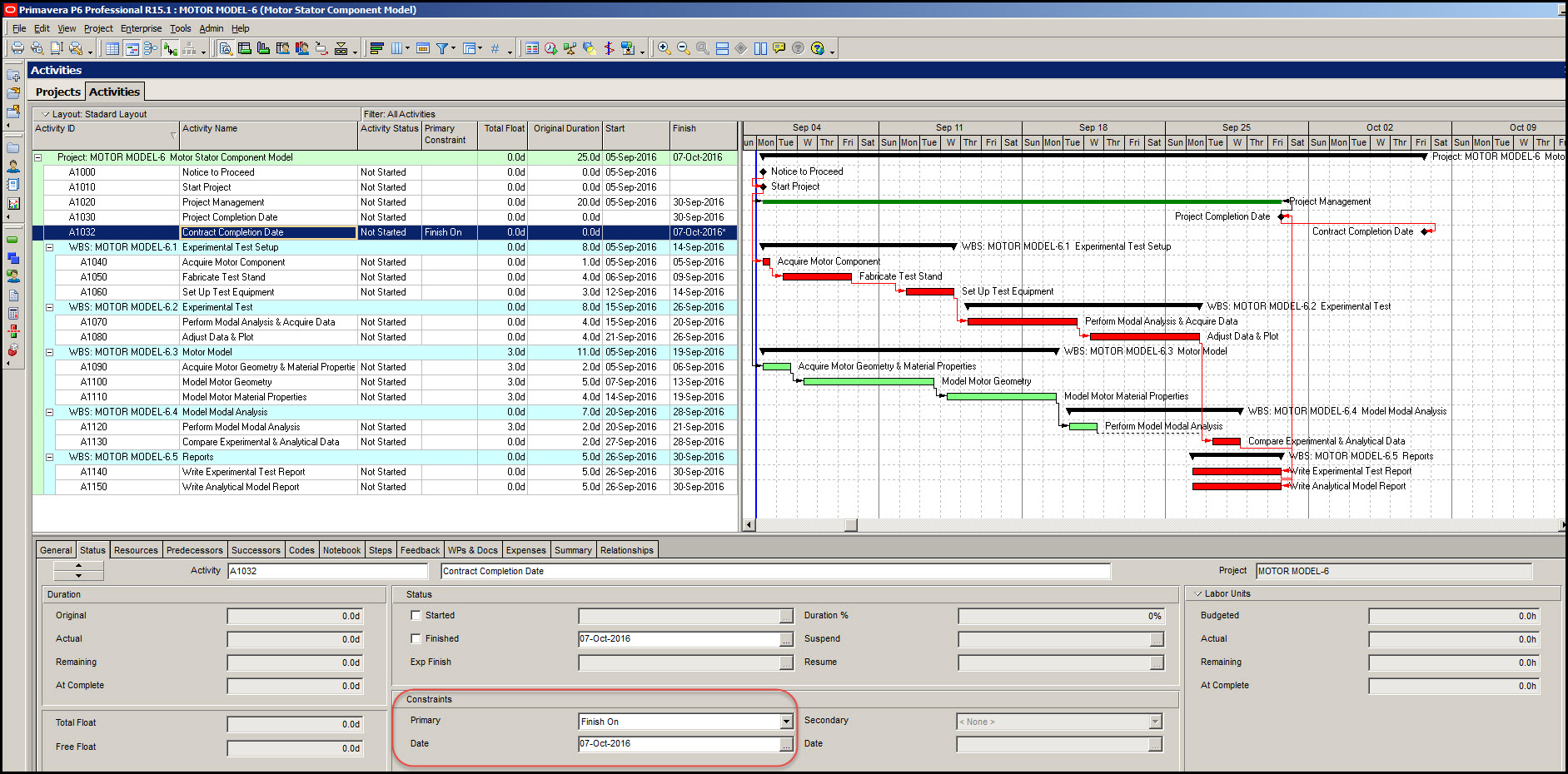
Task: Open the Secondary constraint dropdown
Action: point(1155,722)
